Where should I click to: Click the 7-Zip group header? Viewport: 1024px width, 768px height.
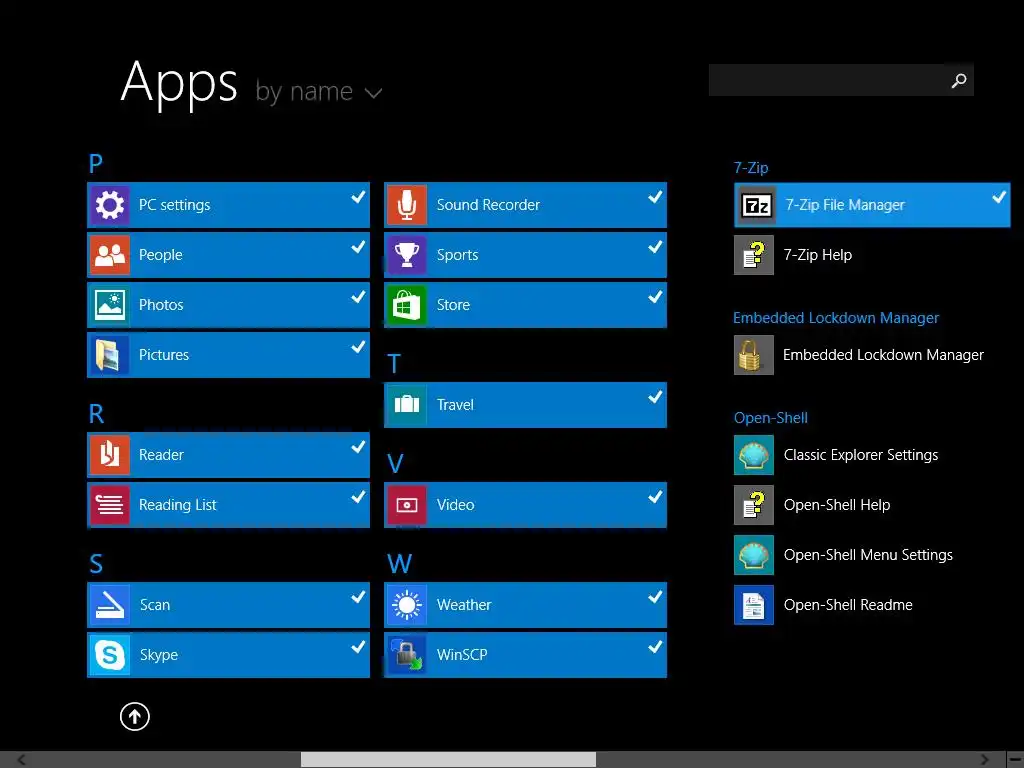pyautogui.click(x=751, y=168)
